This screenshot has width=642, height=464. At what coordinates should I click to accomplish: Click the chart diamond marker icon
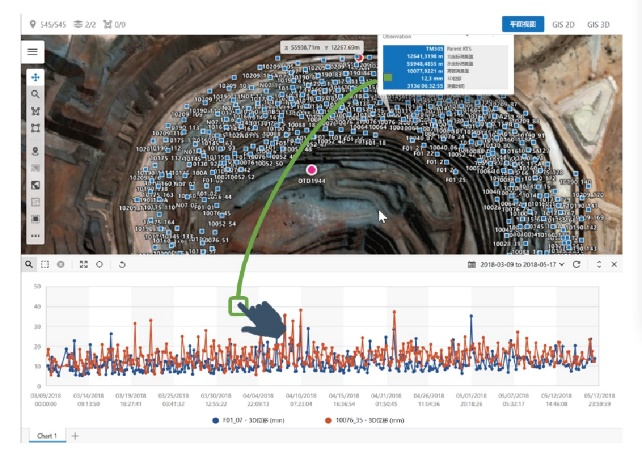pos(99,265)
